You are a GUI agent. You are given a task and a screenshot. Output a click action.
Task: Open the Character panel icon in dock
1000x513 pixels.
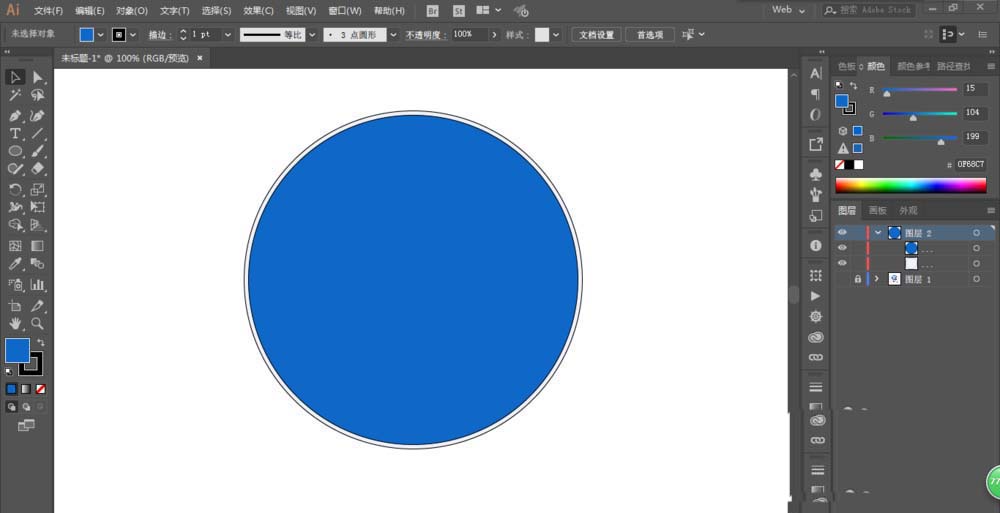(x=816, y=74)
